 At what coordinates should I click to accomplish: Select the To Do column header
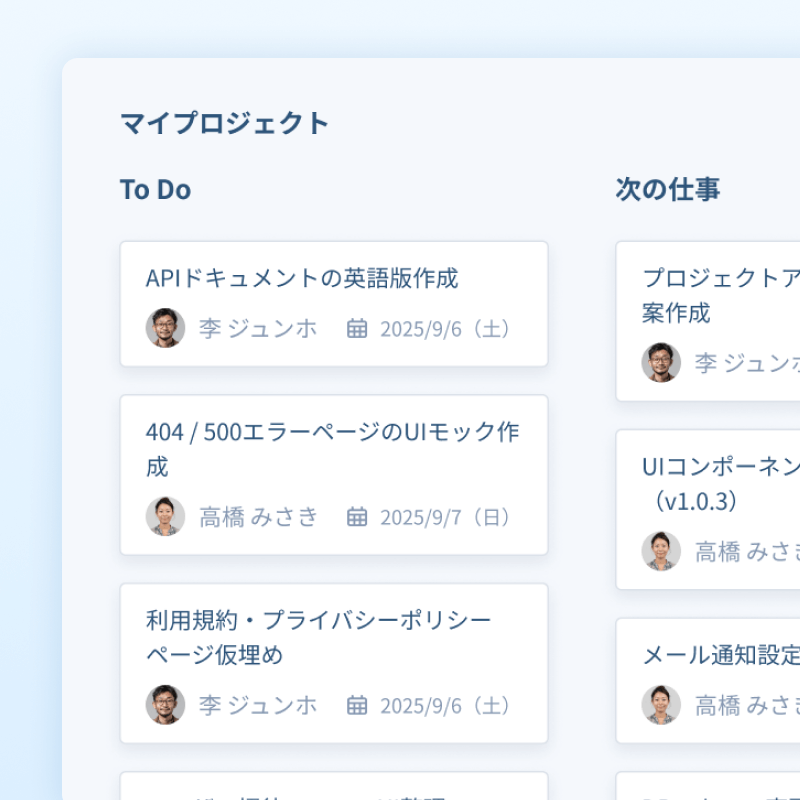155,190
